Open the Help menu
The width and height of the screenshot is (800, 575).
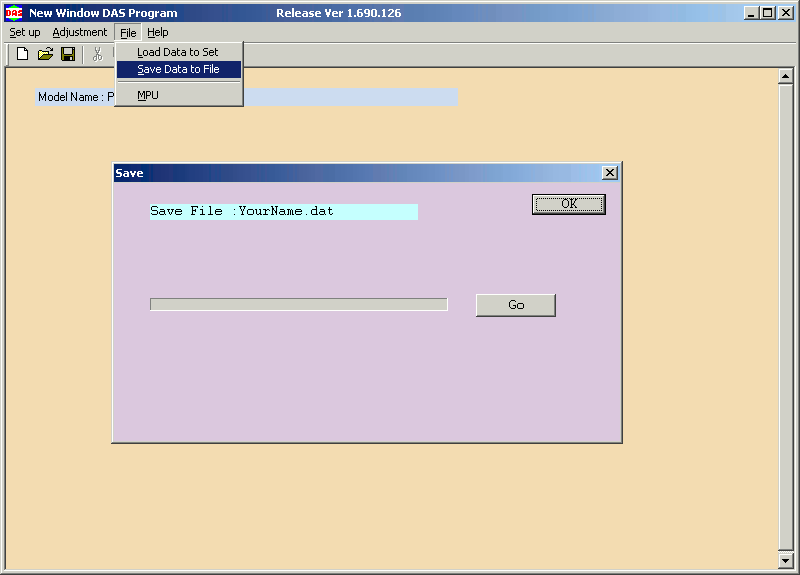[x=158, y=32]
